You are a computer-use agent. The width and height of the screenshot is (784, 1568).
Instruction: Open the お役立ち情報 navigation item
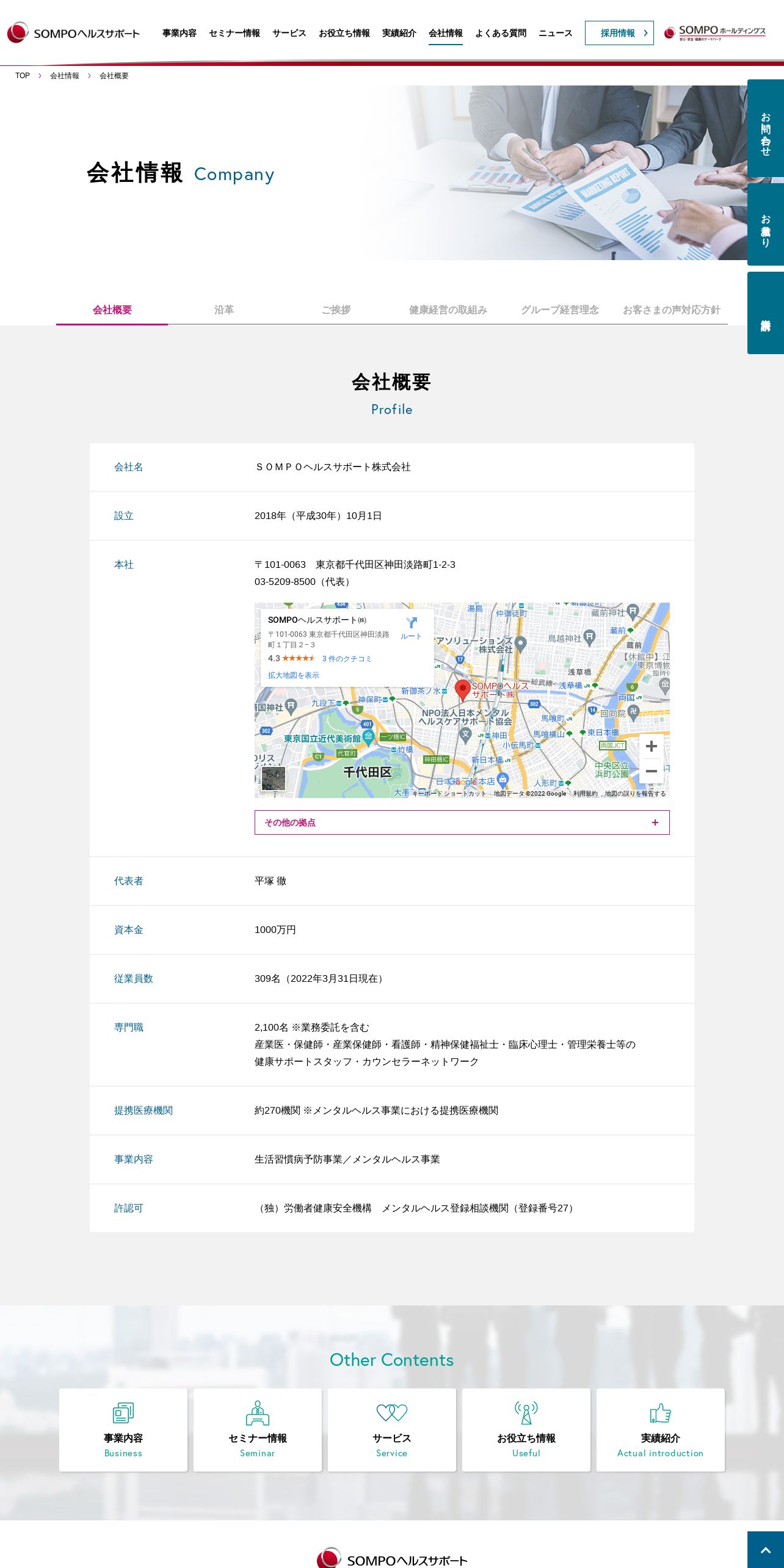[344, 33]
